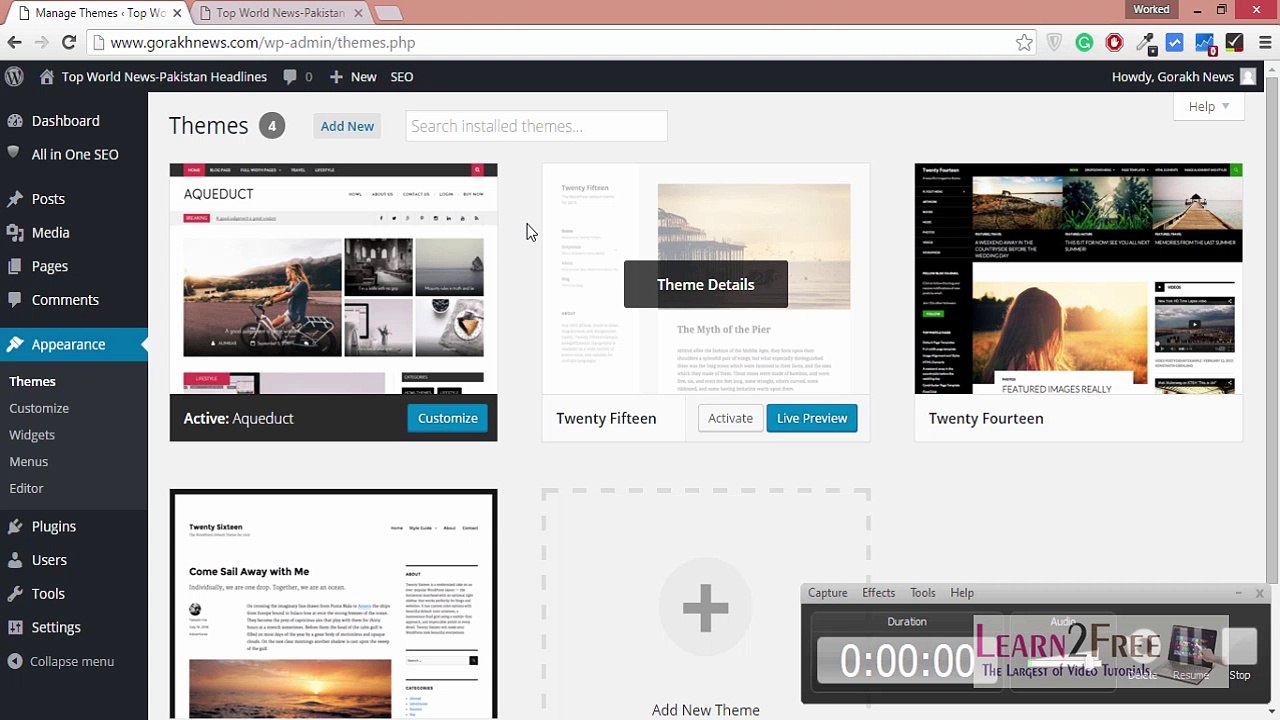Open the blue trend-line extension icon

(1175, 42)
